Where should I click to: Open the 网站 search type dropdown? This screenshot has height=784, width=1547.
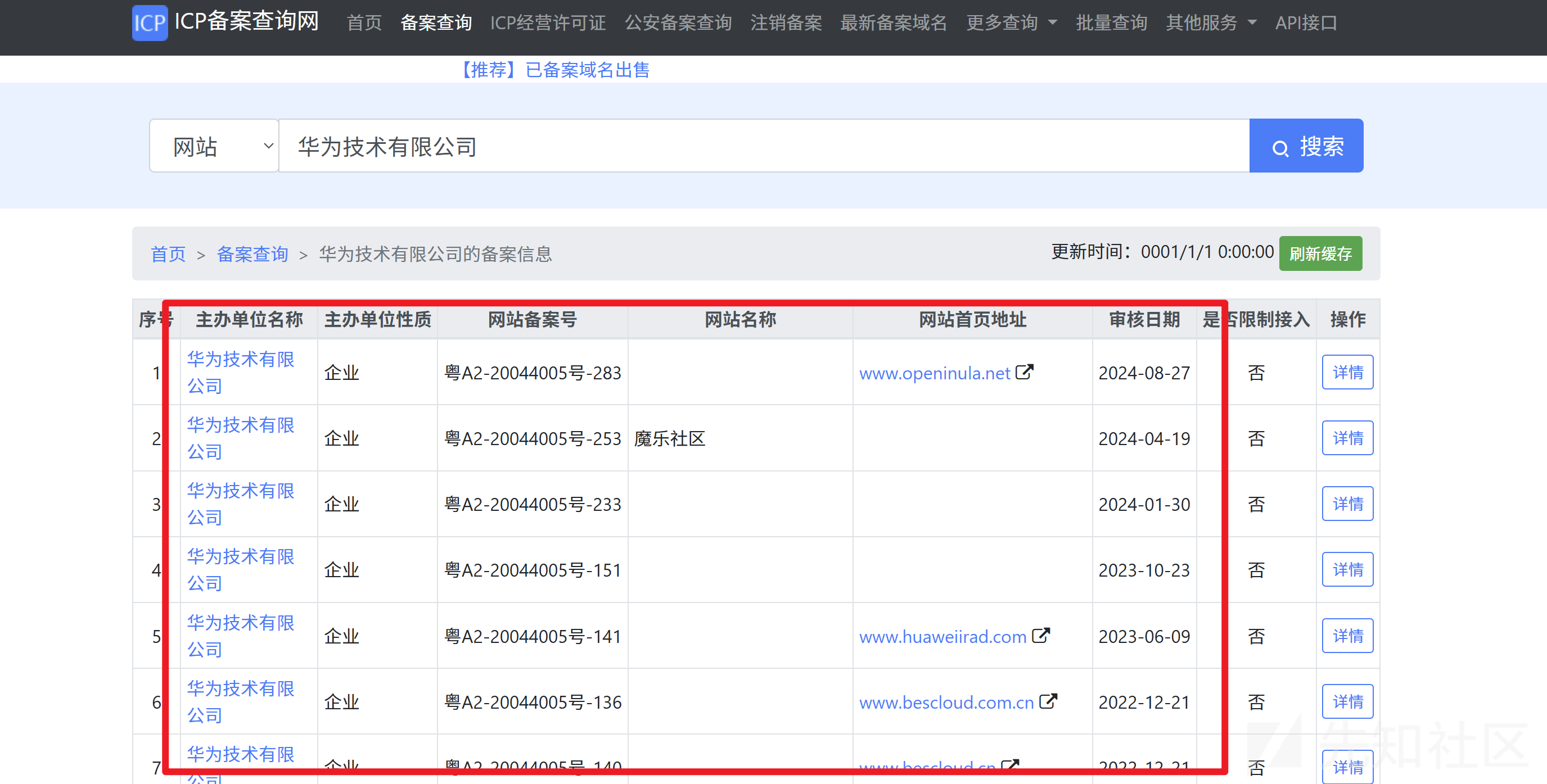(213, 145)
